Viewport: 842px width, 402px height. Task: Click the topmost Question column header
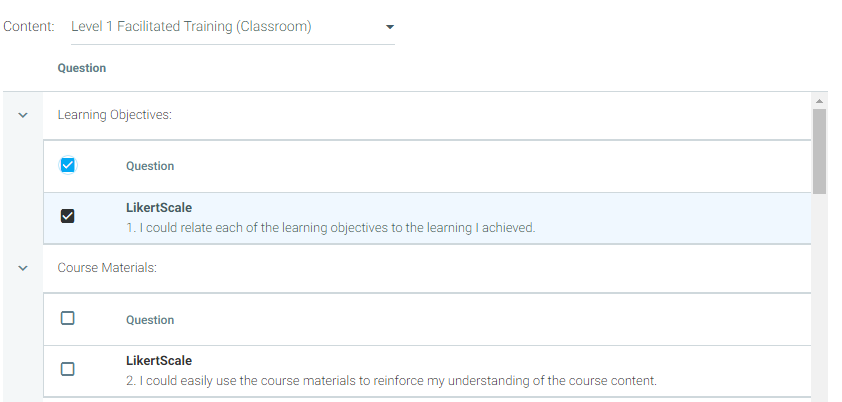coord(82,68)
